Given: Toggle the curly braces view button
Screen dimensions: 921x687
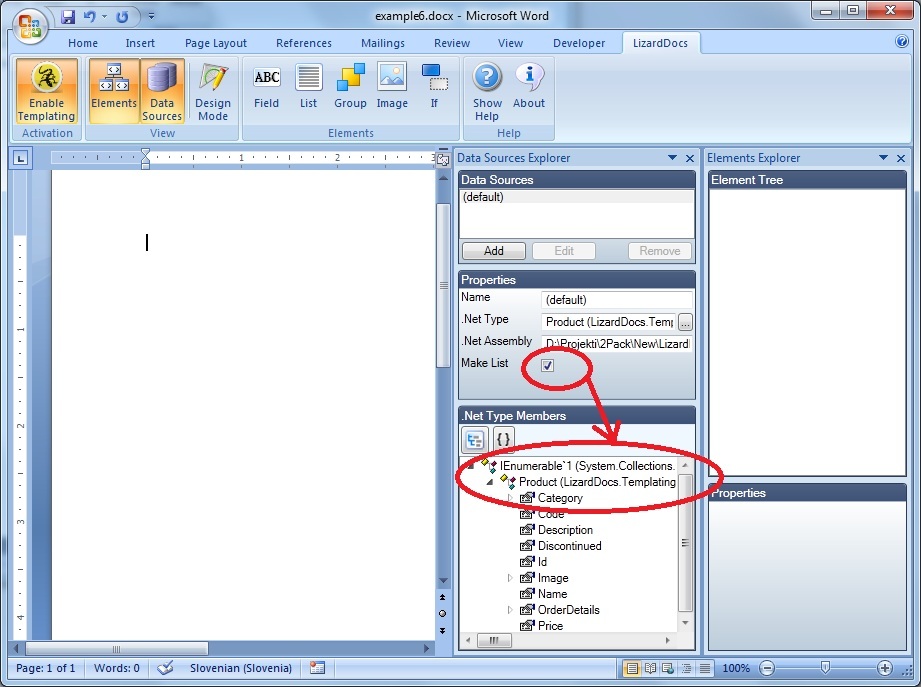Looking at the screenshot, I should [x=503, y=439].
